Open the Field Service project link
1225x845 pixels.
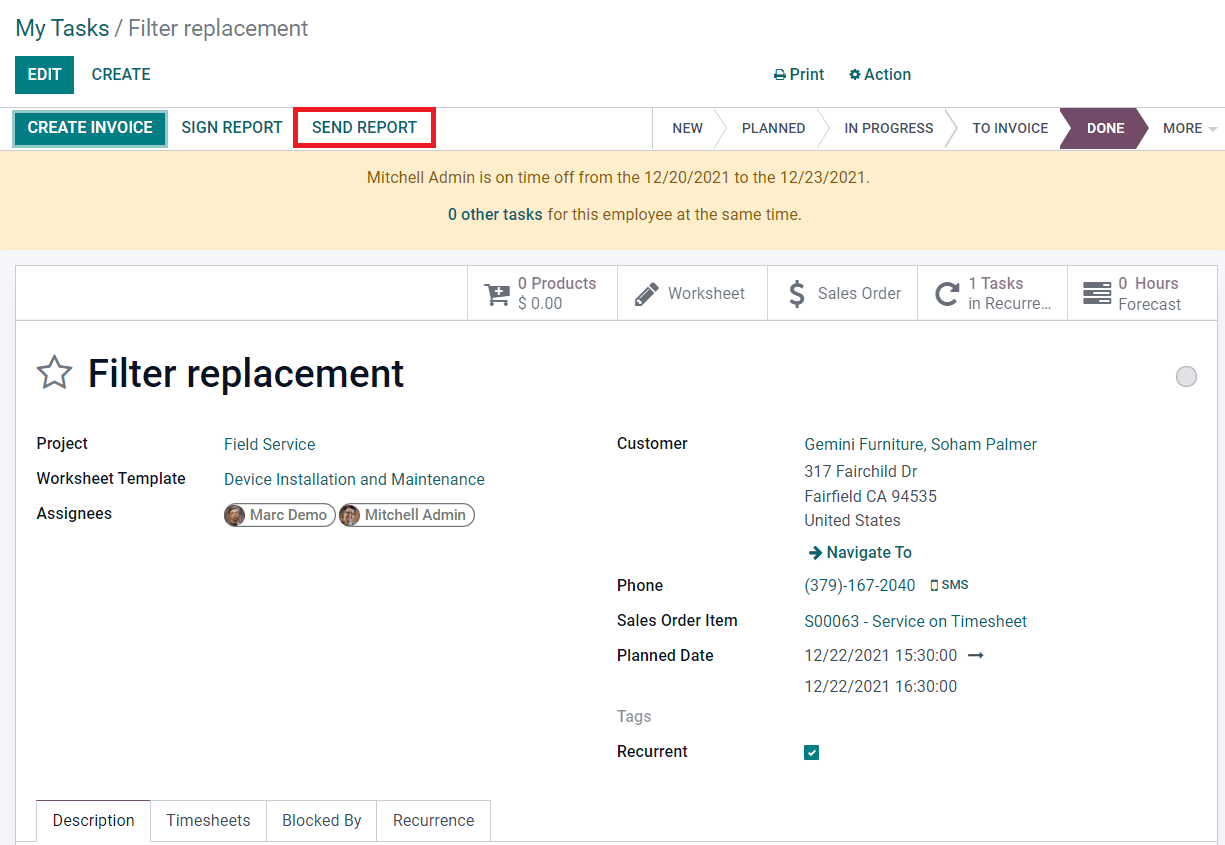(x=269, y=445)
